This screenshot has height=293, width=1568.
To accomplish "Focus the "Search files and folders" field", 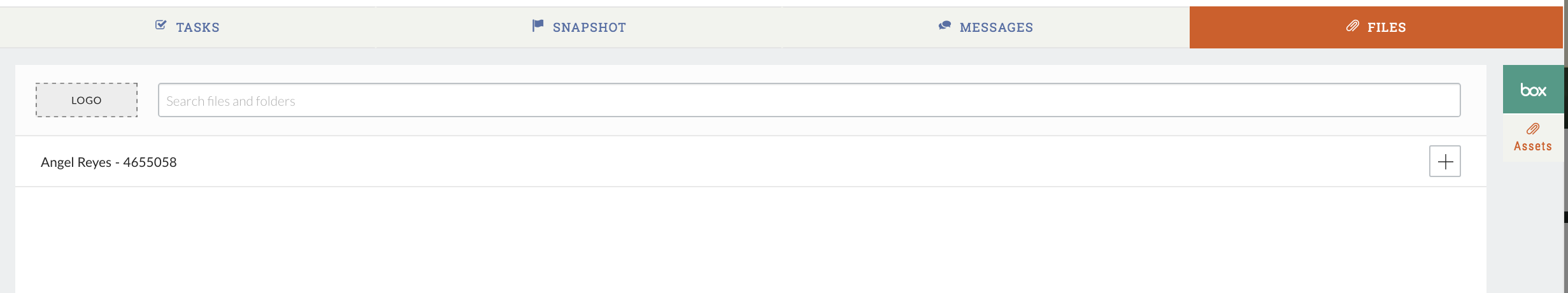I will [x=809, y=101].
